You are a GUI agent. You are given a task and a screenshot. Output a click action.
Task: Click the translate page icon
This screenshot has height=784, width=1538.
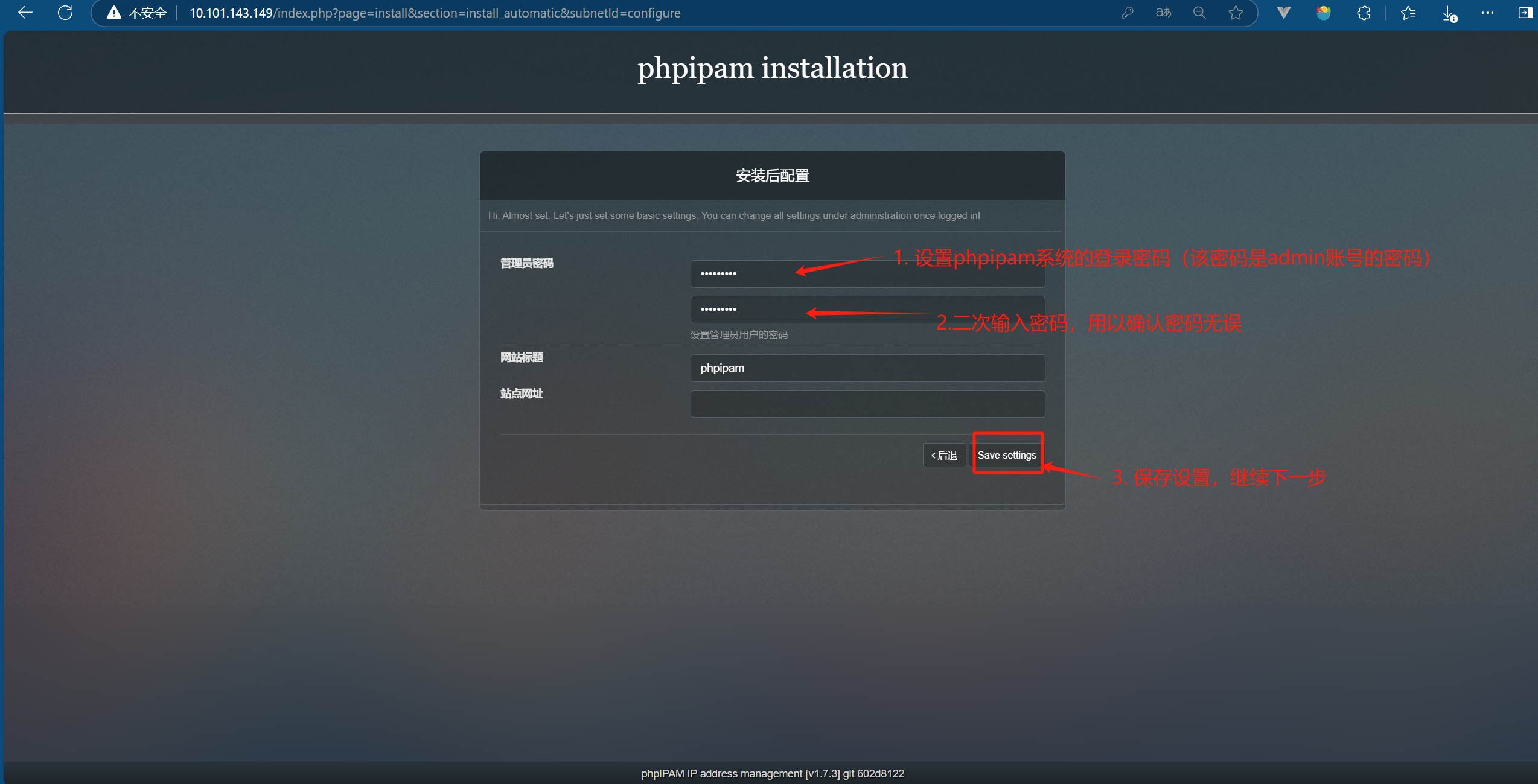pyautogui.click(x=1163, y=13)
